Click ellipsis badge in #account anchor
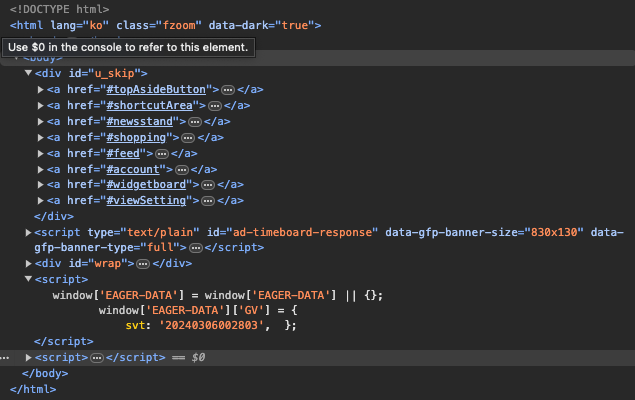The image size is (635, 400). 181,170
